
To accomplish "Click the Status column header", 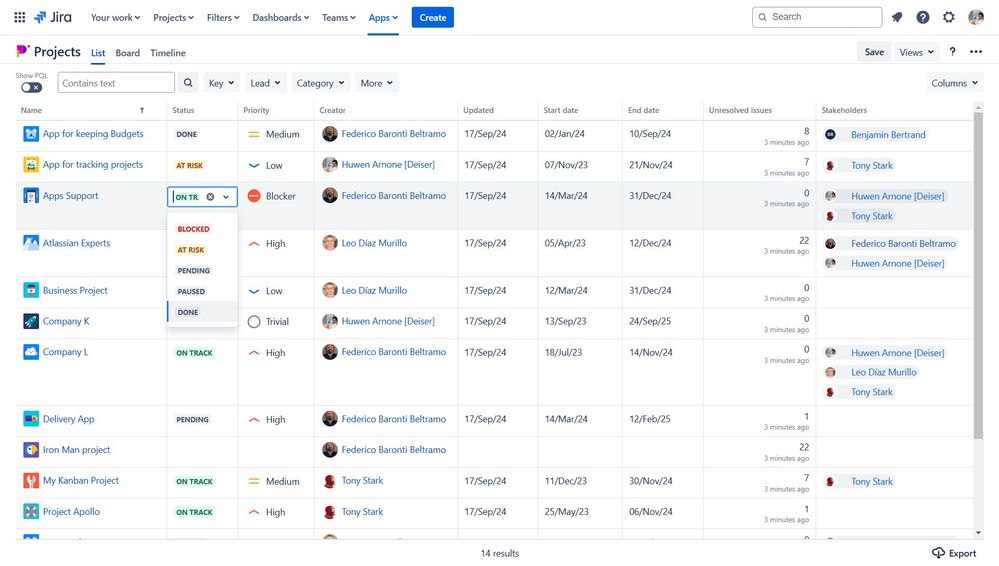I will tap(183, 110).
